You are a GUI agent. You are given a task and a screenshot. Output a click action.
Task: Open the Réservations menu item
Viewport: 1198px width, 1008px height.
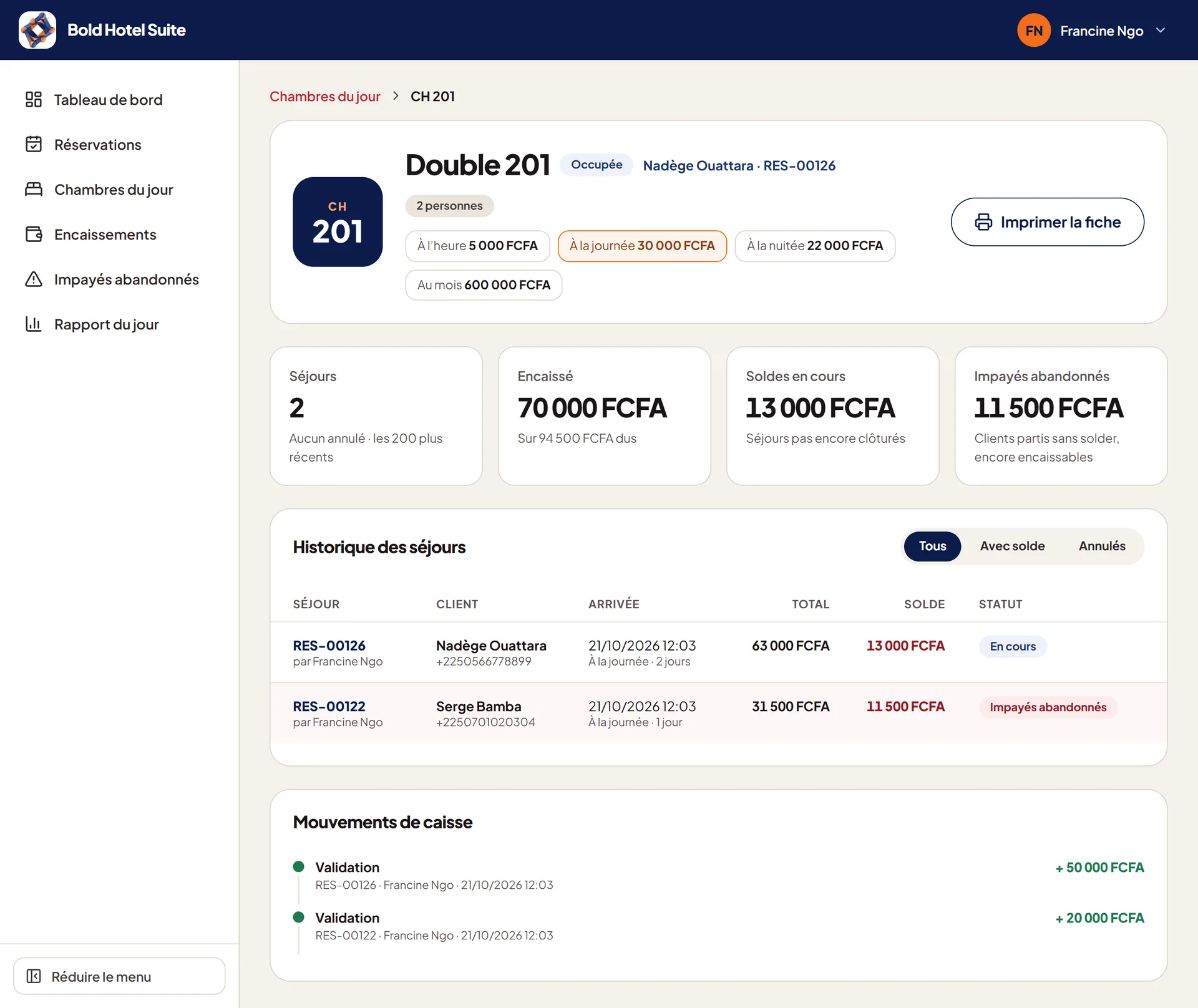coord(119,144)
